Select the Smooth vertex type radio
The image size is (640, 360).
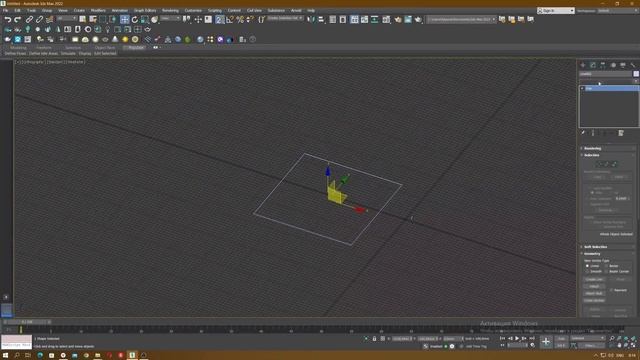click(x=587, y=271)
